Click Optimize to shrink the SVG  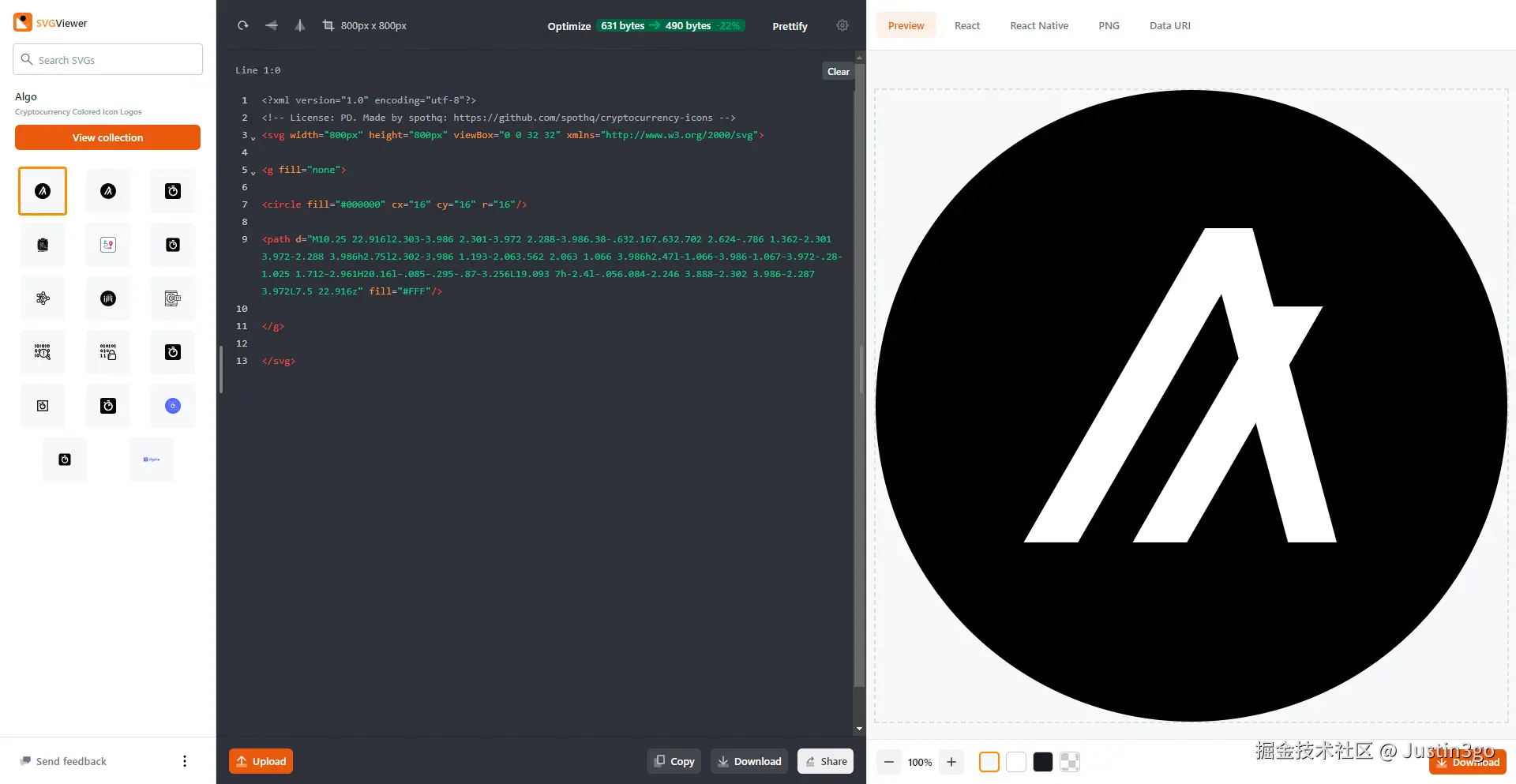[569, 26]
